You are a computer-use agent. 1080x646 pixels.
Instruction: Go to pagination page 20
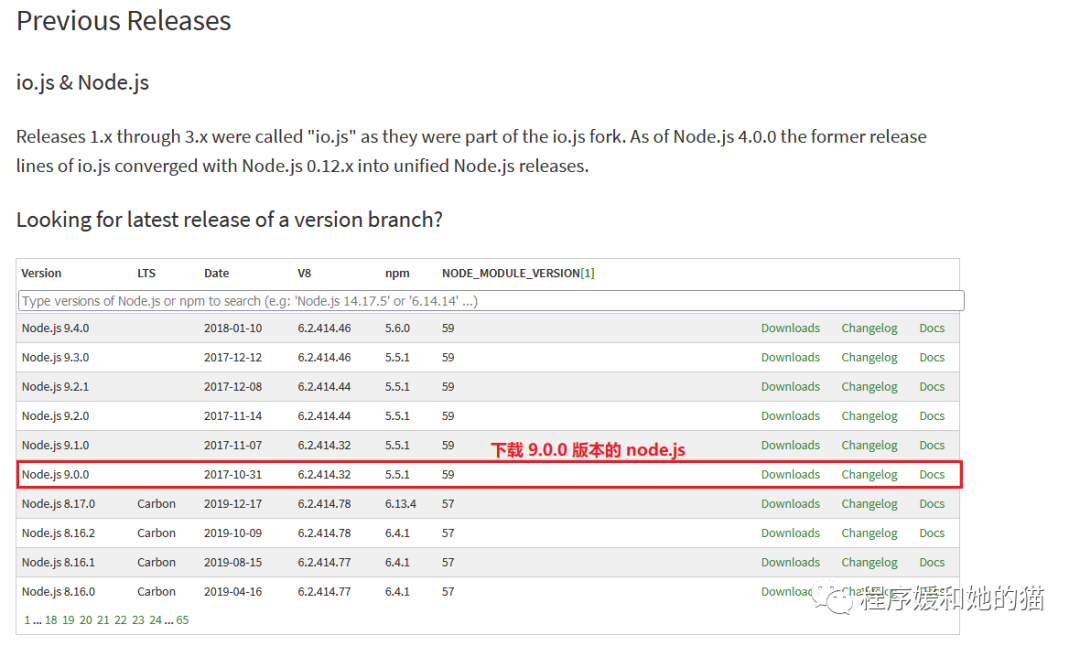point(85,621)
